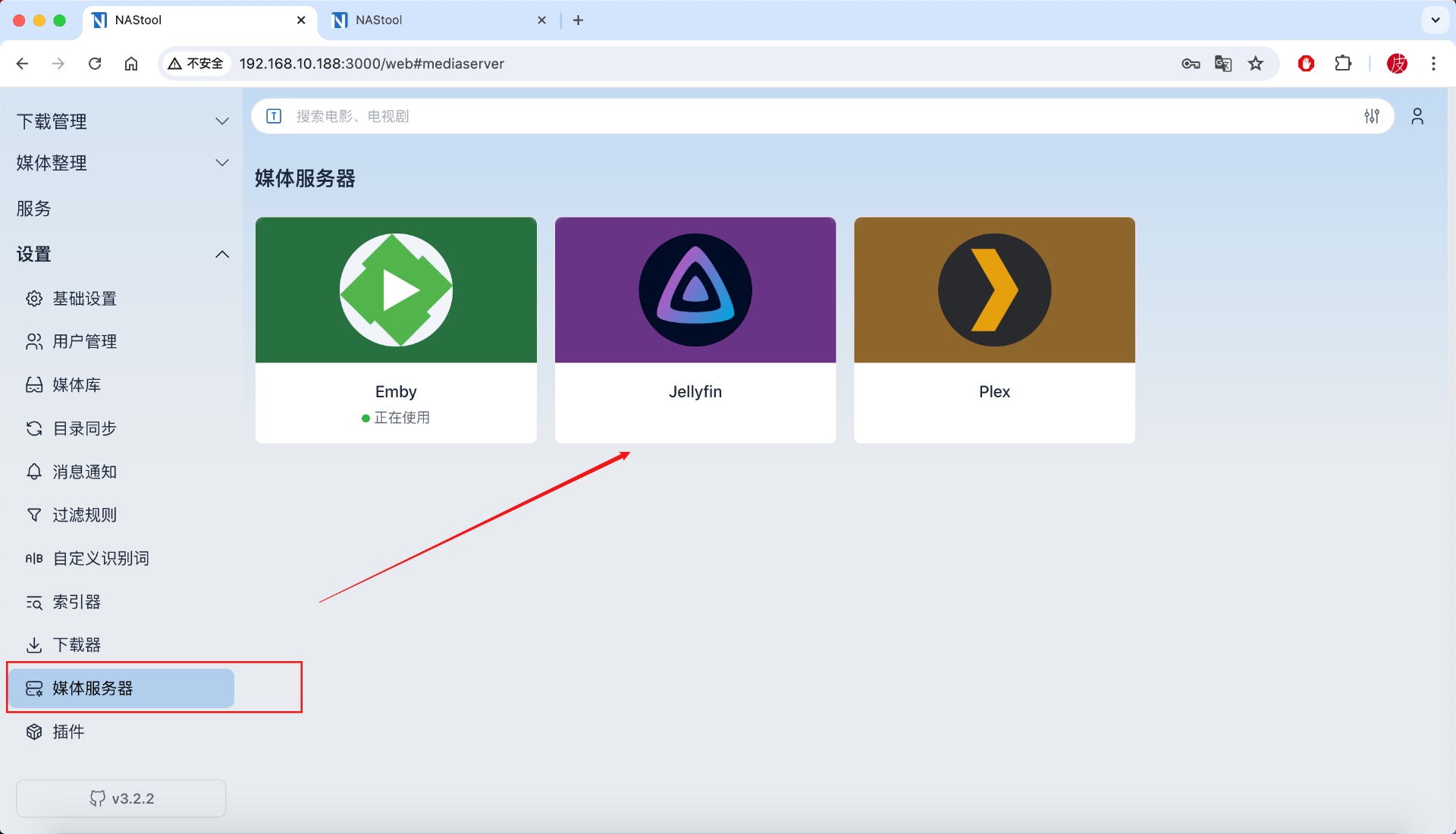Click the Jellyfin card name label
This screenshot has height=834, width=1456.
pyautogui.click(x=695, y=392)
